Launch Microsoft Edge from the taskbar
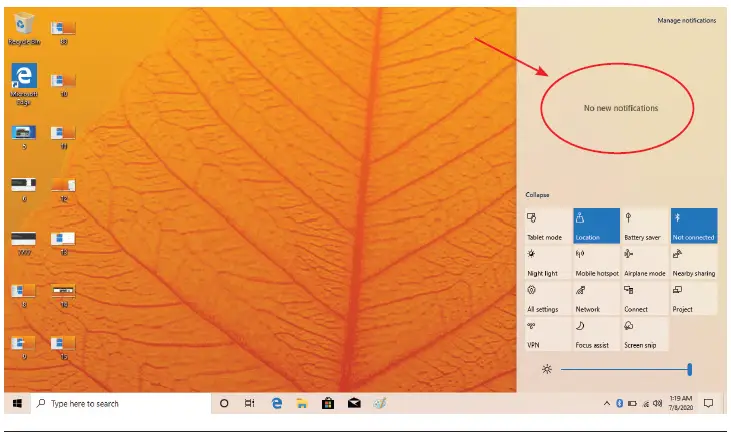The image size is (731, 434). tap(276, 403)
